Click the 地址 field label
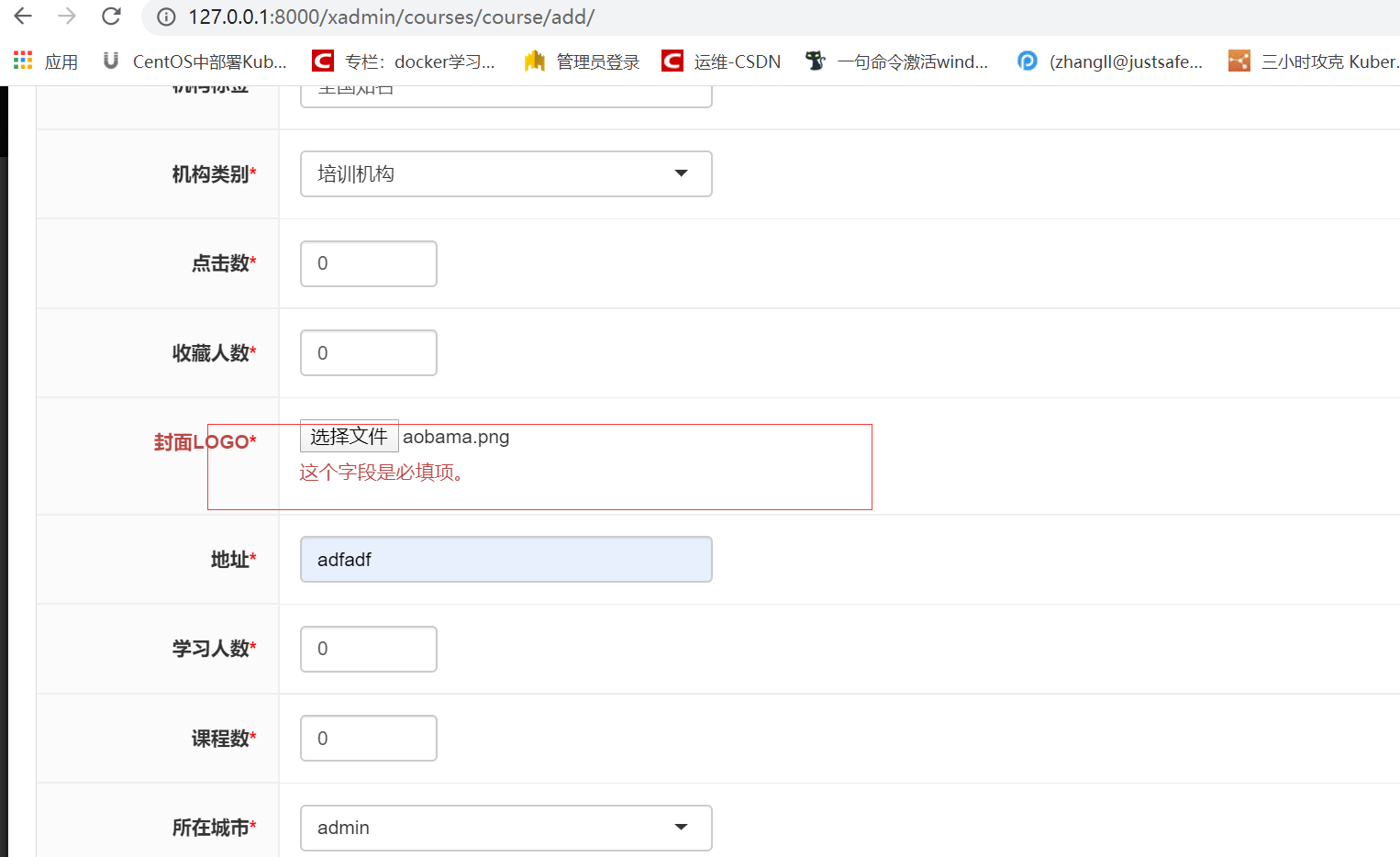The height and width of the screenshot is (857, 1400). point(233,560)
